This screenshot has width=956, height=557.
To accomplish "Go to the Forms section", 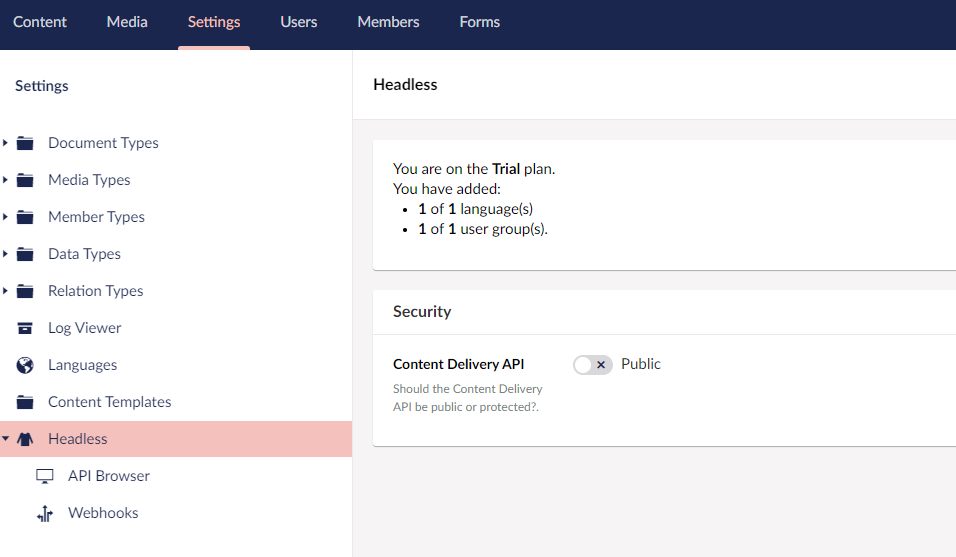I will coord(479,22).
